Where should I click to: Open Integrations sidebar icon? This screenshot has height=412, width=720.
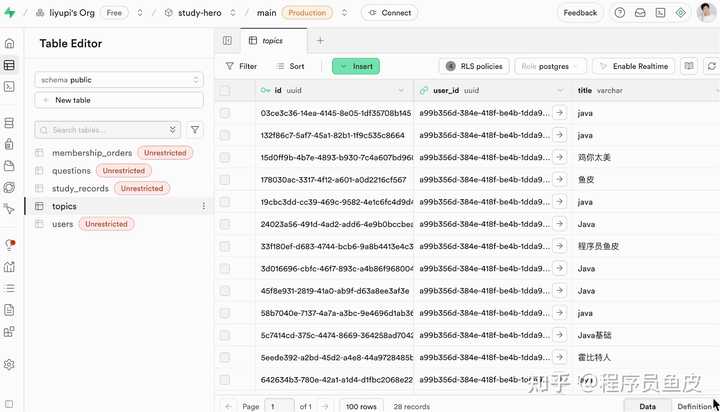(9, 332)
